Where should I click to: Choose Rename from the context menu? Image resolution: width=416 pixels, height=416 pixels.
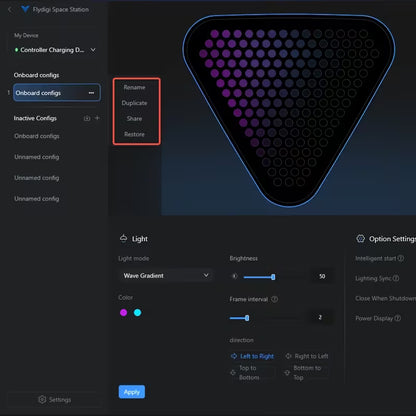[134, 87]
